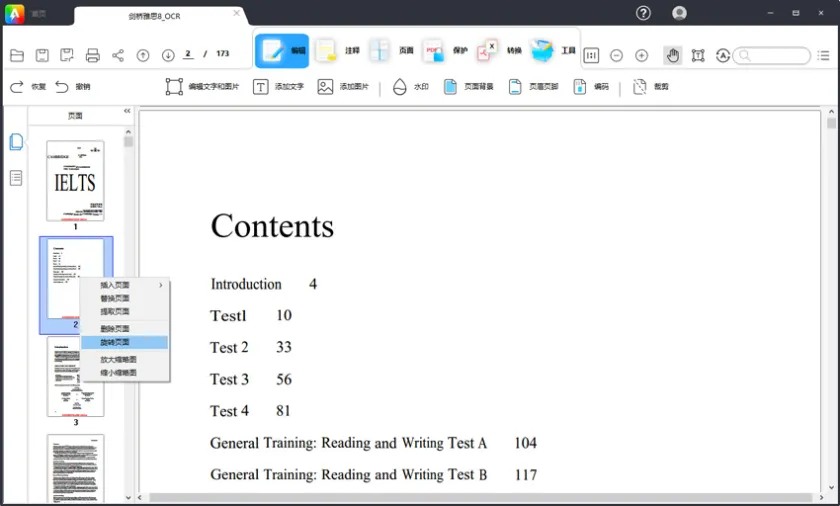
Task: Click the 添加文字 add text tool
Action: 278,87
